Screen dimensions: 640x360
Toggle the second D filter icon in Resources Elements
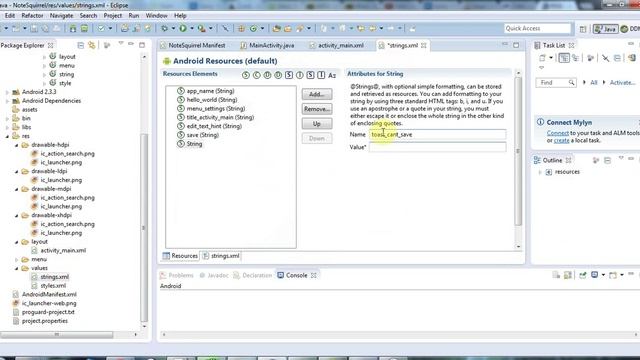(x=278, y=75)
